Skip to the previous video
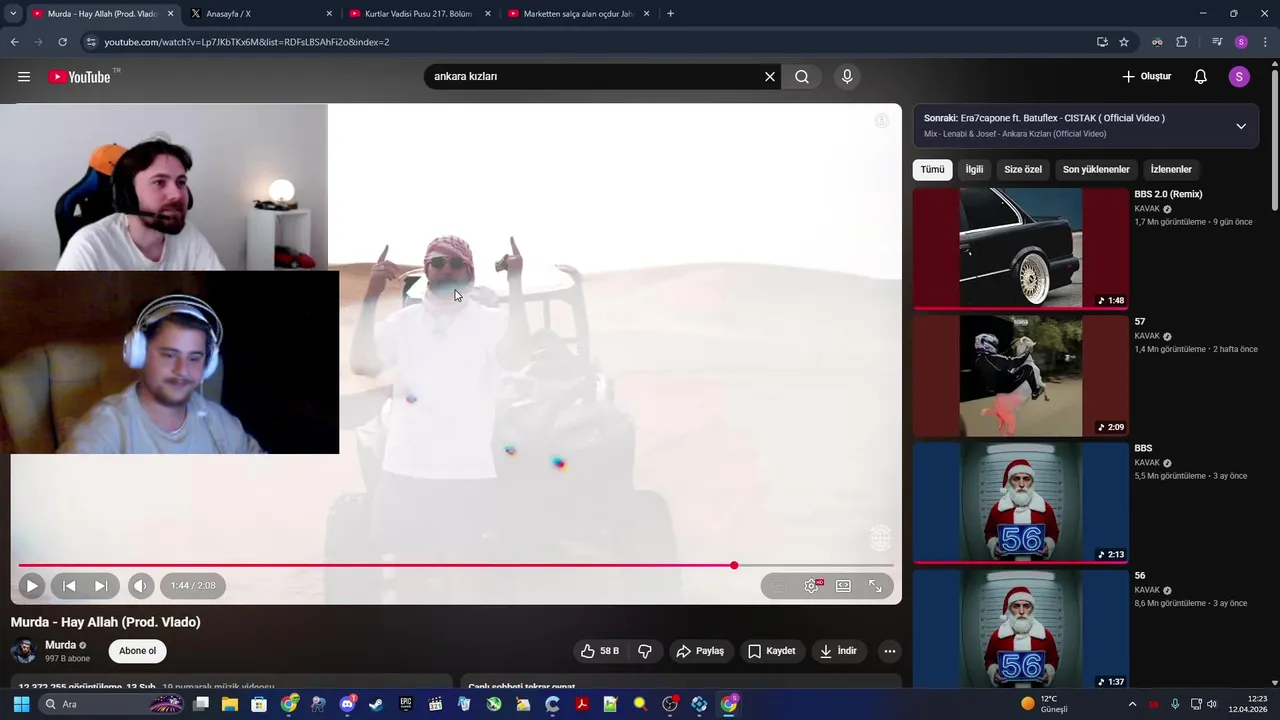1280x720 pixels. point(69,586)
